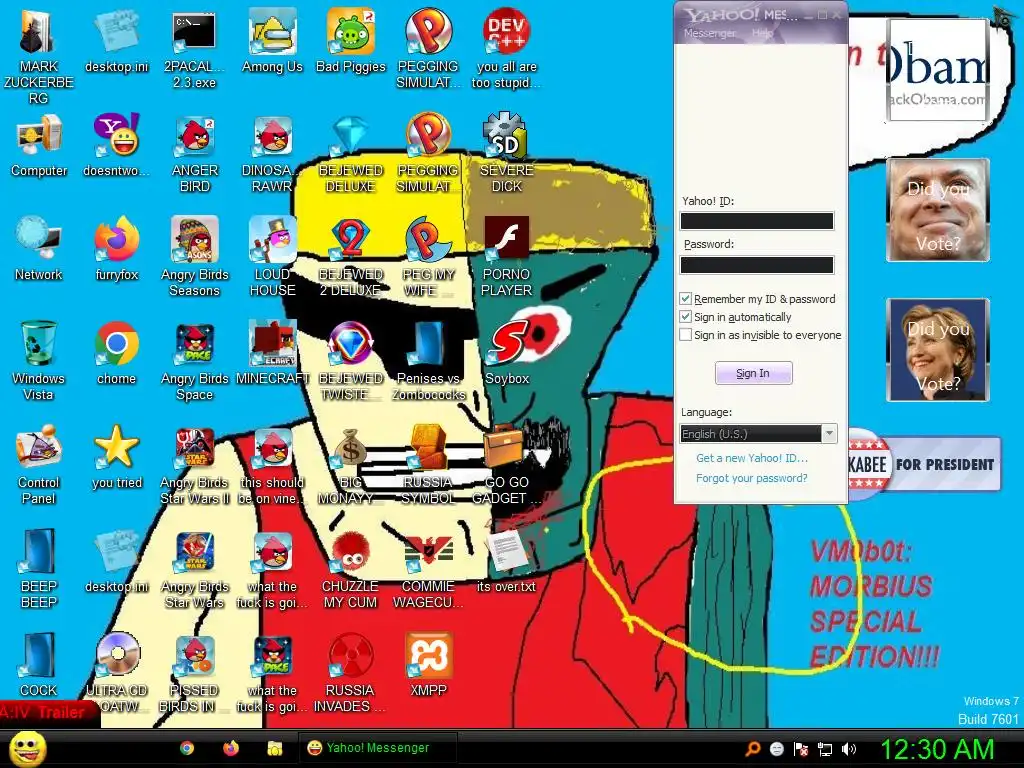Click the Computer desktop icon
This screenshot has height=768, width=1024.
pyautogui.click(x=39, y=145)
